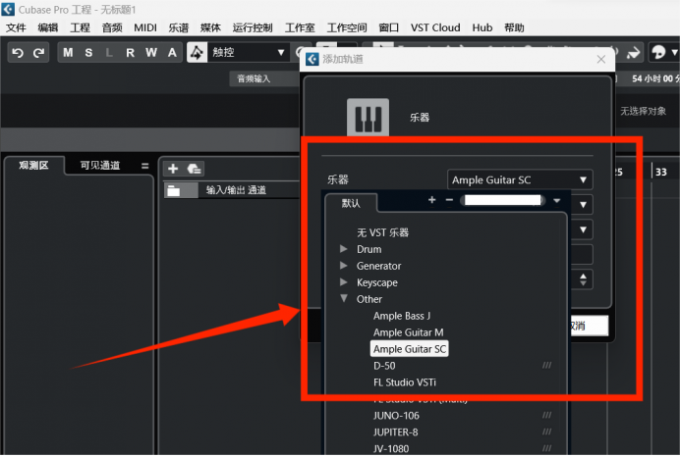Open the 窗口 menu
Image resolution: width=680 pixels, height=456 pixels.
tap(389, 28)
